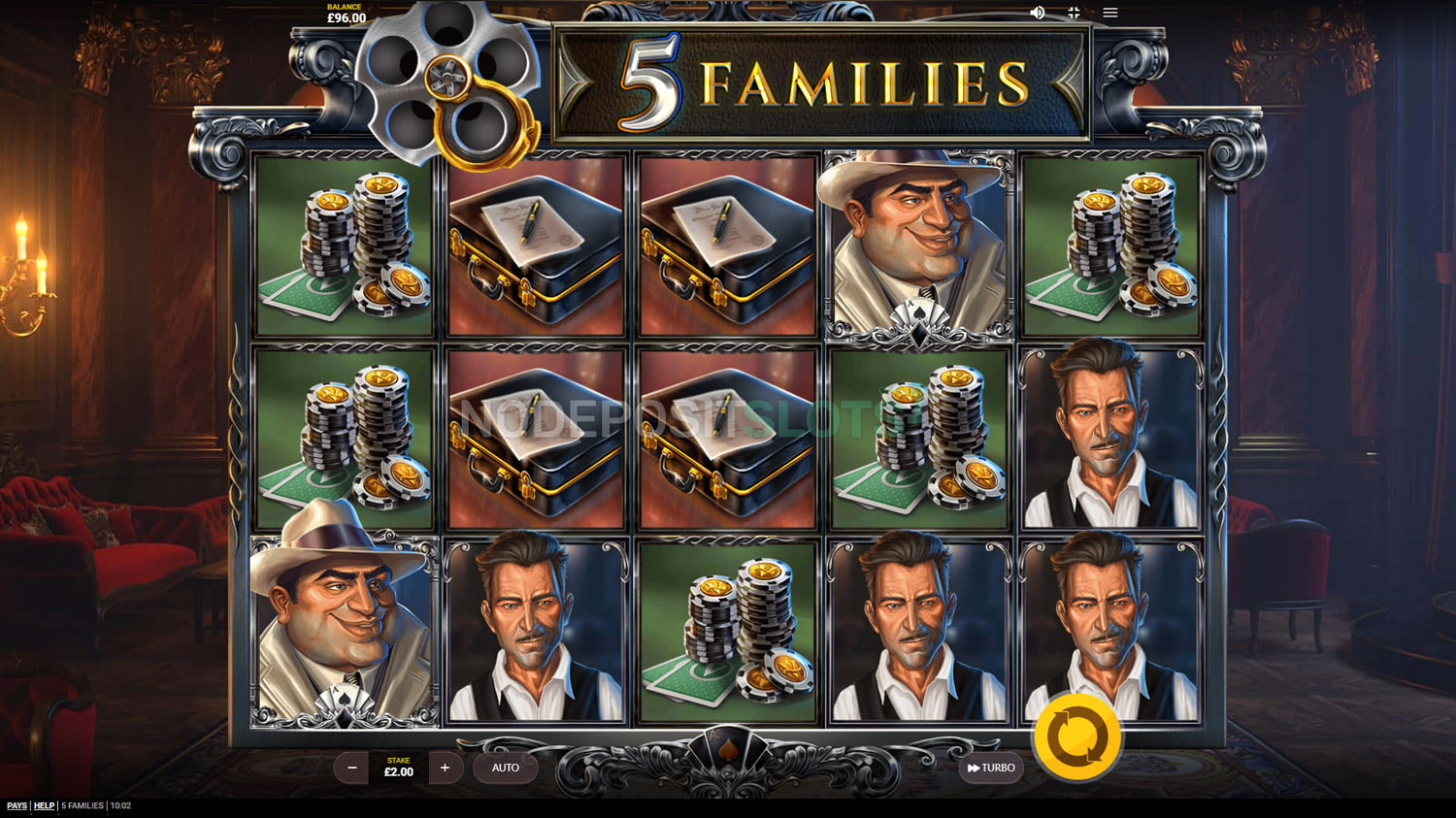1456x818 pixels.
Task: Click briefcase symbol in second reel top
Action: [x=536, y=245]
